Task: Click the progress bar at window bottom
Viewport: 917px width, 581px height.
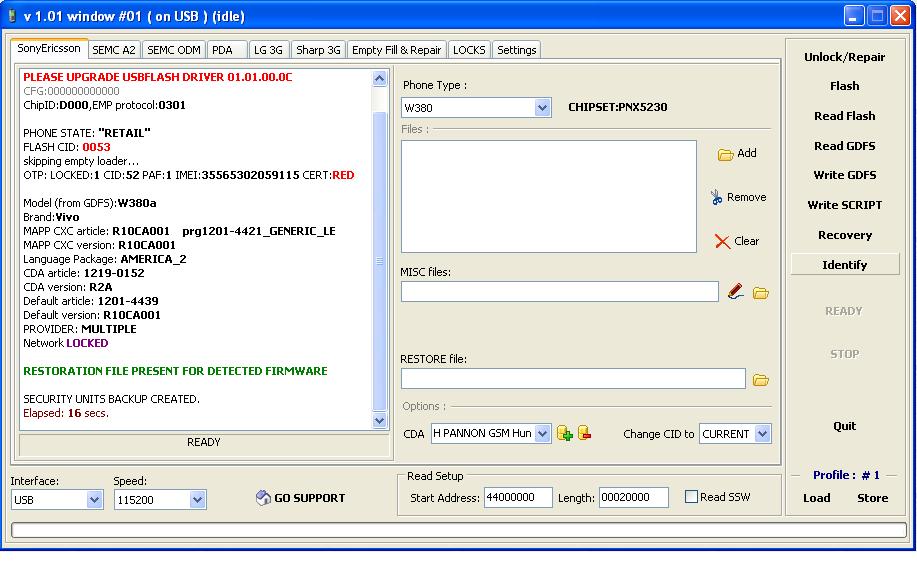Action: click(458, 530)
